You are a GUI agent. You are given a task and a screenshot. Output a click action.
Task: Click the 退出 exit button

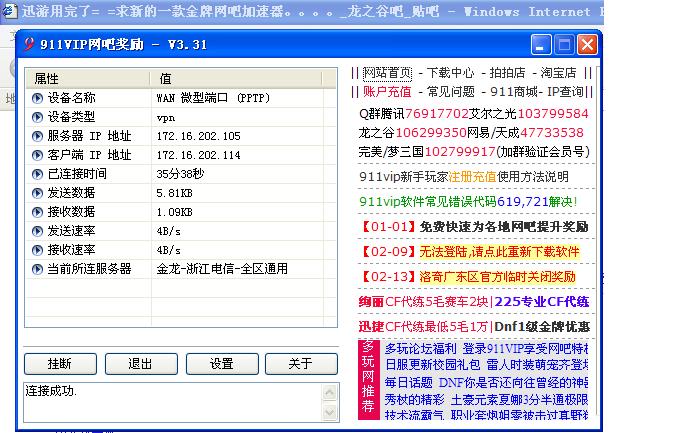pos(141,364)
